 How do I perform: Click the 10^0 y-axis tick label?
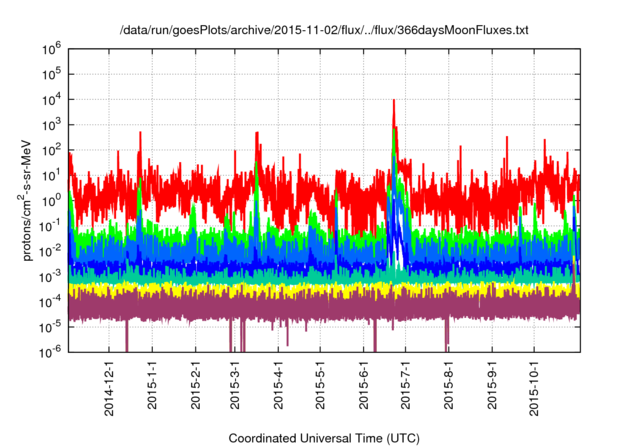click(x=51, y=201)
